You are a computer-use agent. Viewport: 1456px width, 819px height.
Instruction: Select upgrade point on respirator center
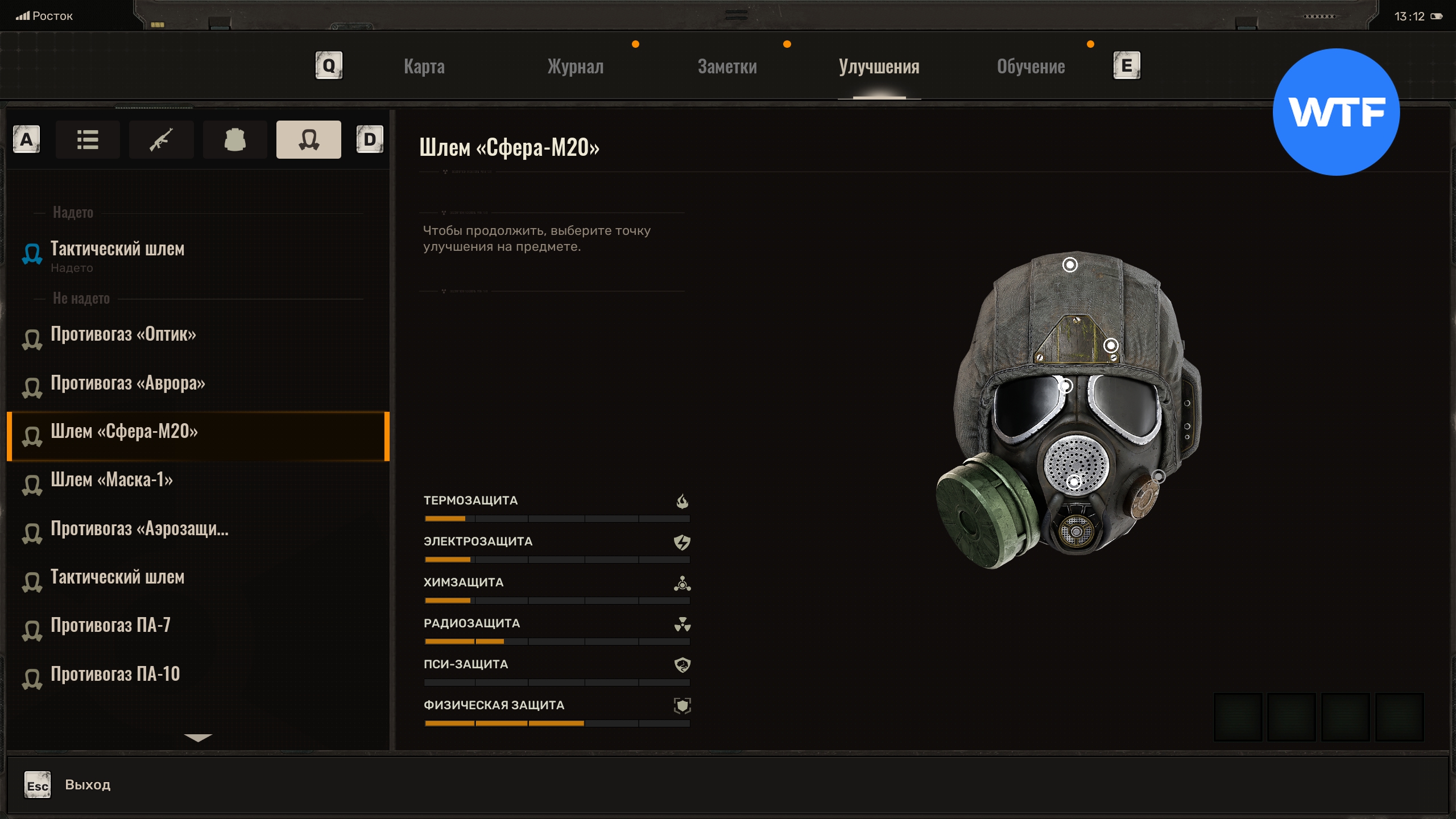point(1073,482)
